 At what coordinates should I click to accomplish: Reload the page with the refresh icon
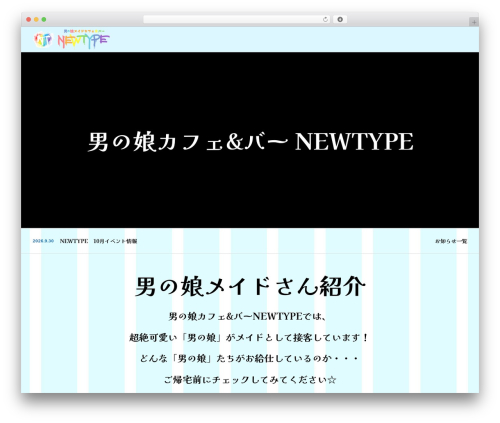[x=325, y=19]
